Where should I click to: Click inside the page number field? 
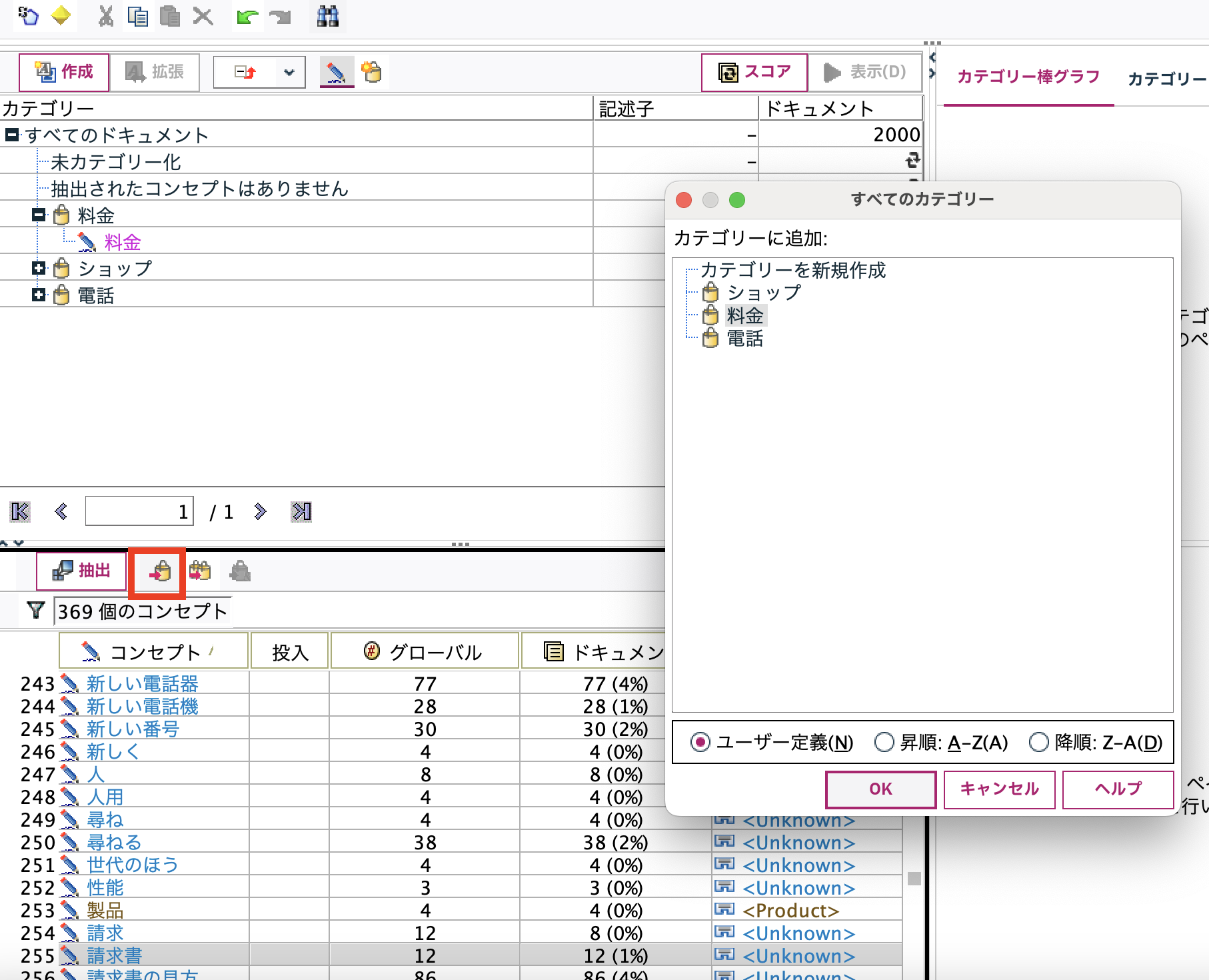[139, 511]
